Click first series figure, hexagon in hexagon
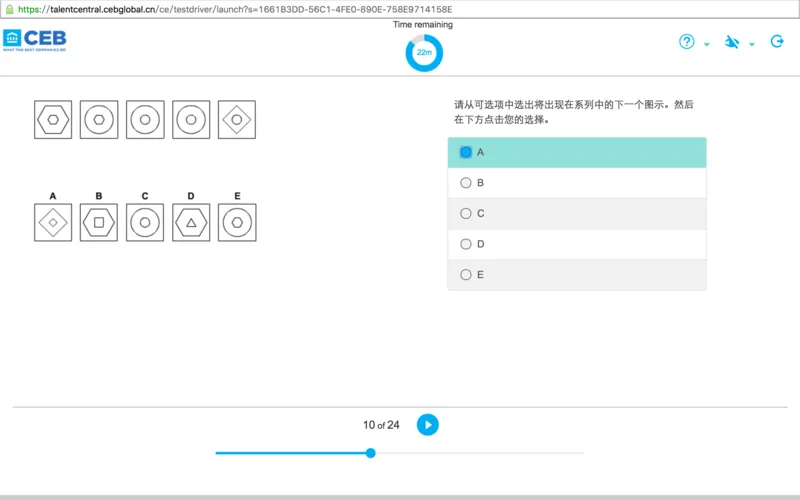This screenshot has height=500, width=800. point(53,119)
